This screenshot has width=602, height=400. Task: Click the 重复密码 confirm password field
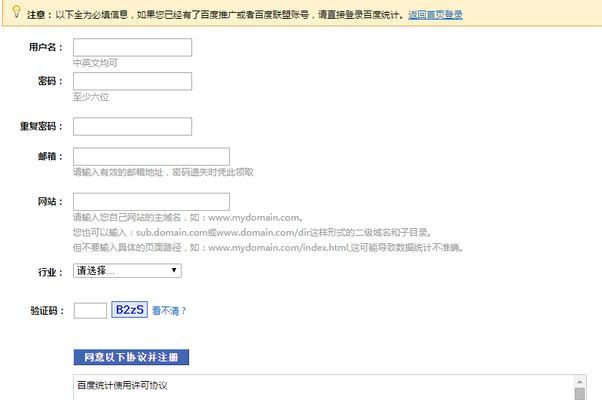[132, 126]
